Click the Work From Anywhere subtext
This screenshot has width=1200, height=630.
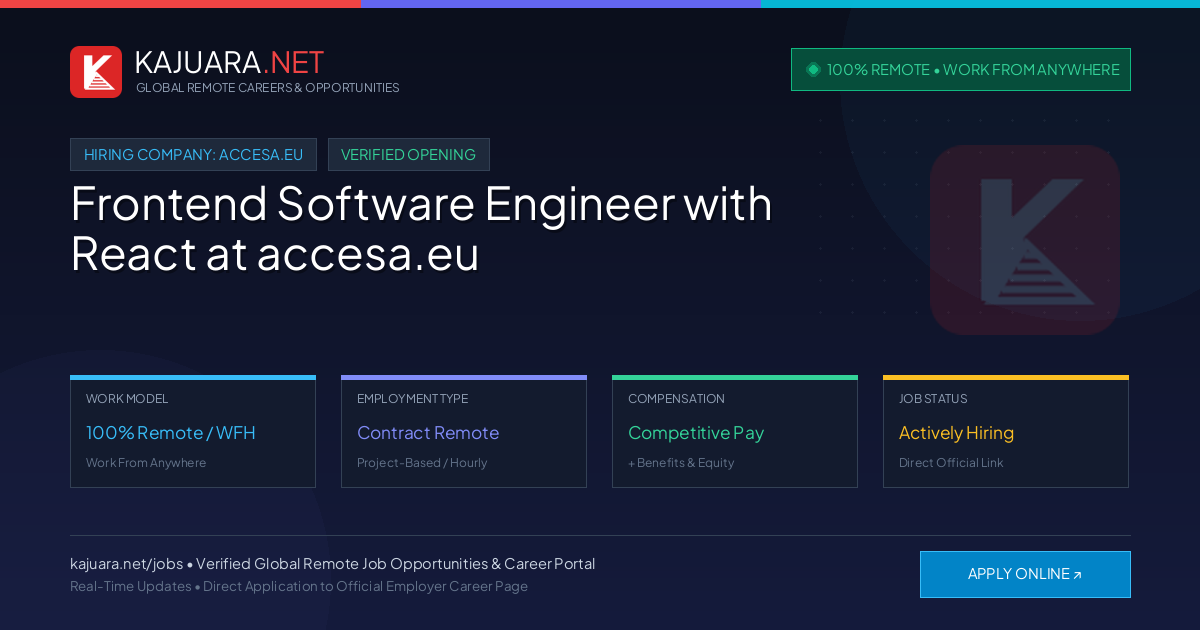point(146,463)
